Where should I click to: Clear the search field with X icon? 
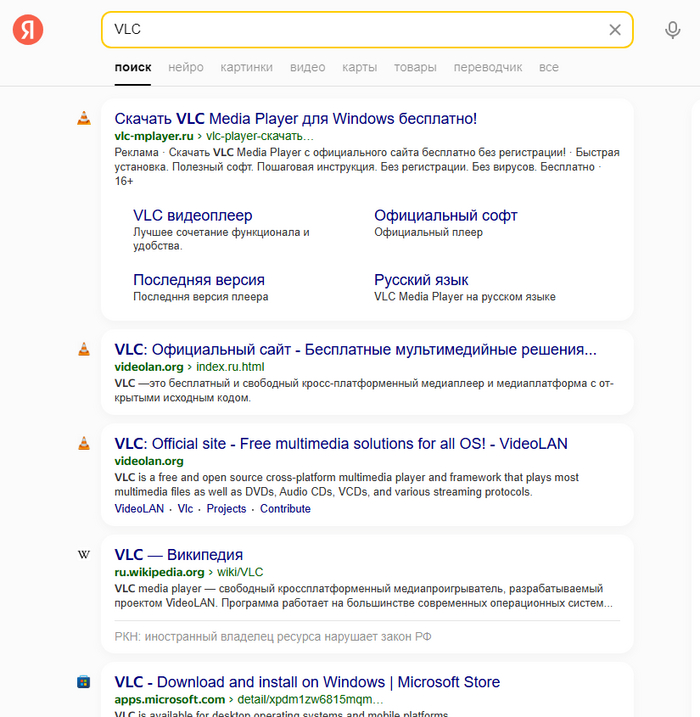[x=615, y=30]
